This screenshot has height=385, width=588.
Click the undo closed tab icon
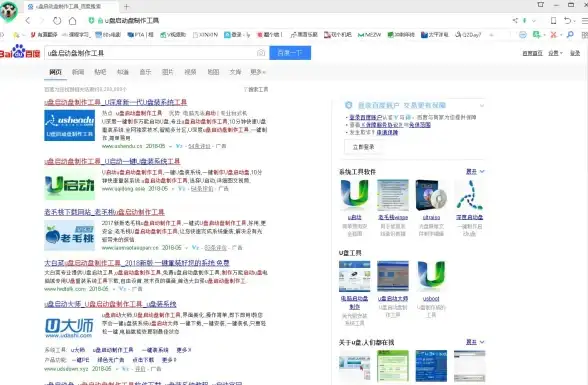pos(568,21)
